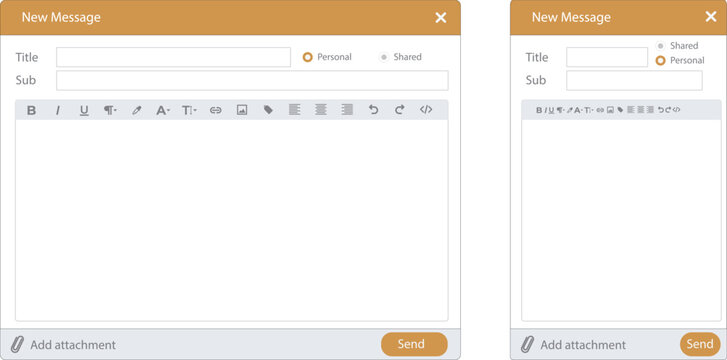Focus the Title field in the narrow window
This screenshot has width=727, height=360.
tap(607, 57)
